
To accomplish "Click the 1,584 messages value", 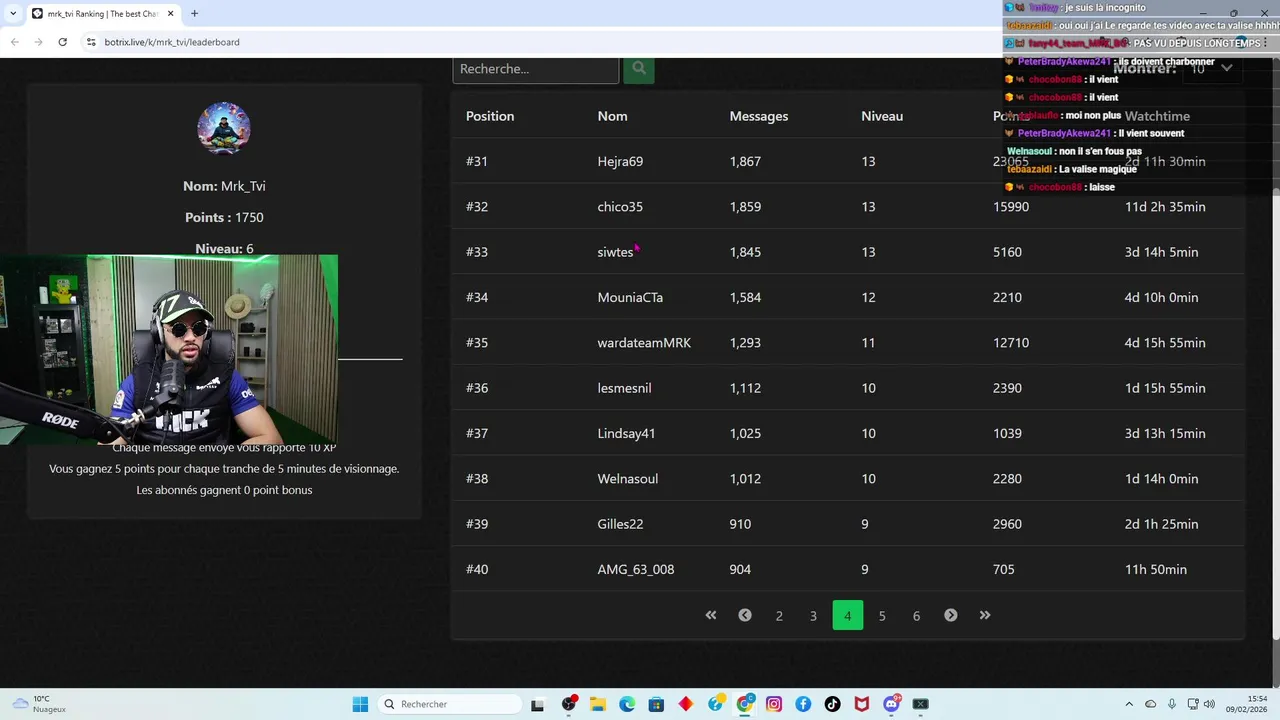I will (745, 297).
